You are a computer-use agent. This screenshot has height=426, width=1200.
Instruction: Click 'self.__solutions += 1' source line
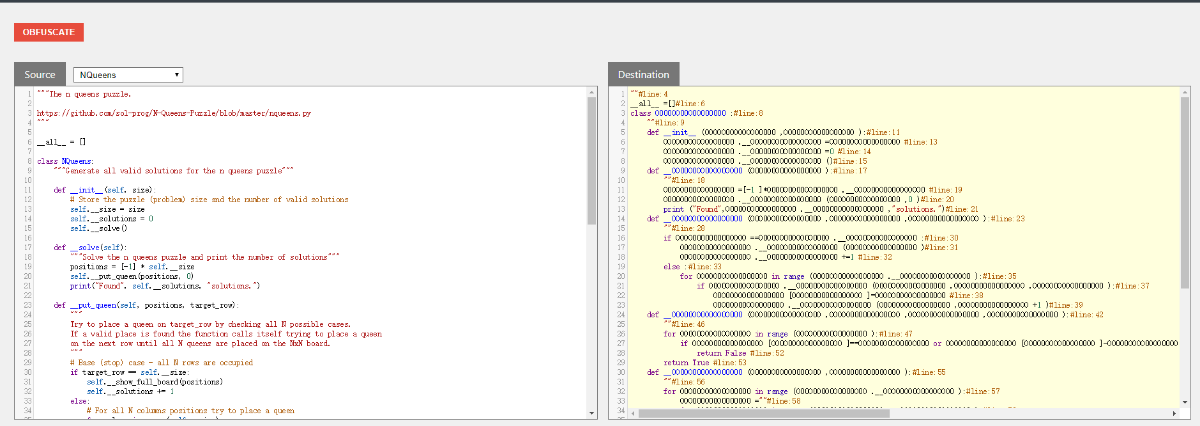(x=129, y=390)
